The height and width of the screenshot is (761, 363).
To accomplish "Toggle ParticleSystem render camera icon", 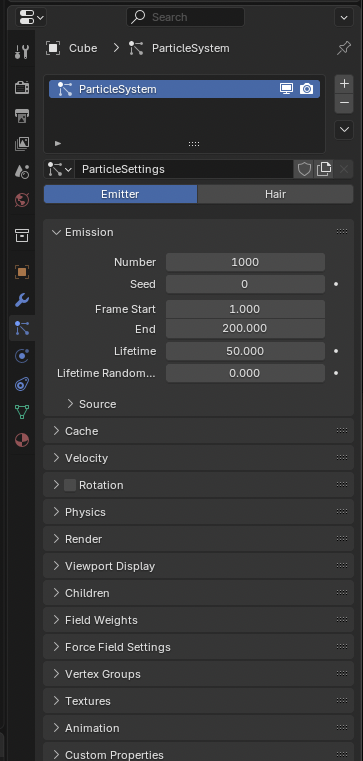I will click(306, 89).
